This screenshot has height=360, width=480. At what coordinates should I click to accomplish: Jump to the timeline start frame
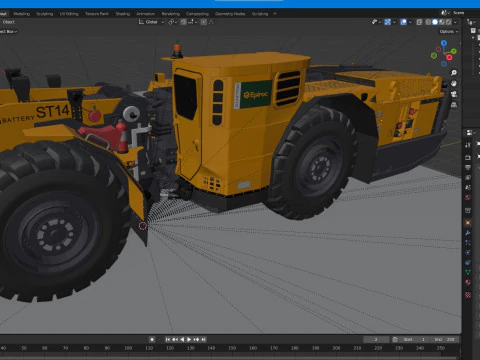click(168, 339)
